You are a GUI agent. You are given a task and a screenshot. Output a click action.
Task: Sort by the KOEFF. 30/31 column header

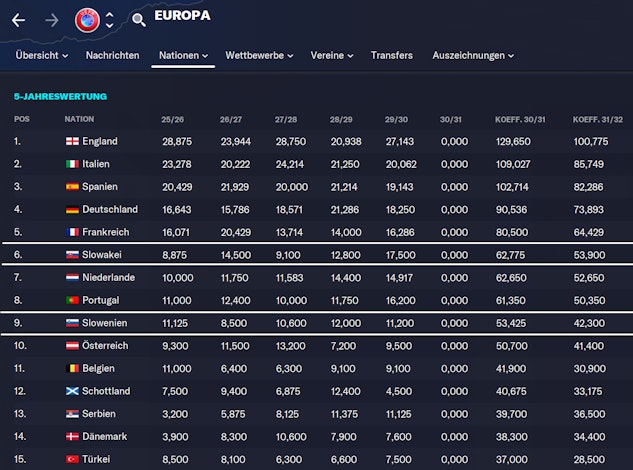[520, 119]
